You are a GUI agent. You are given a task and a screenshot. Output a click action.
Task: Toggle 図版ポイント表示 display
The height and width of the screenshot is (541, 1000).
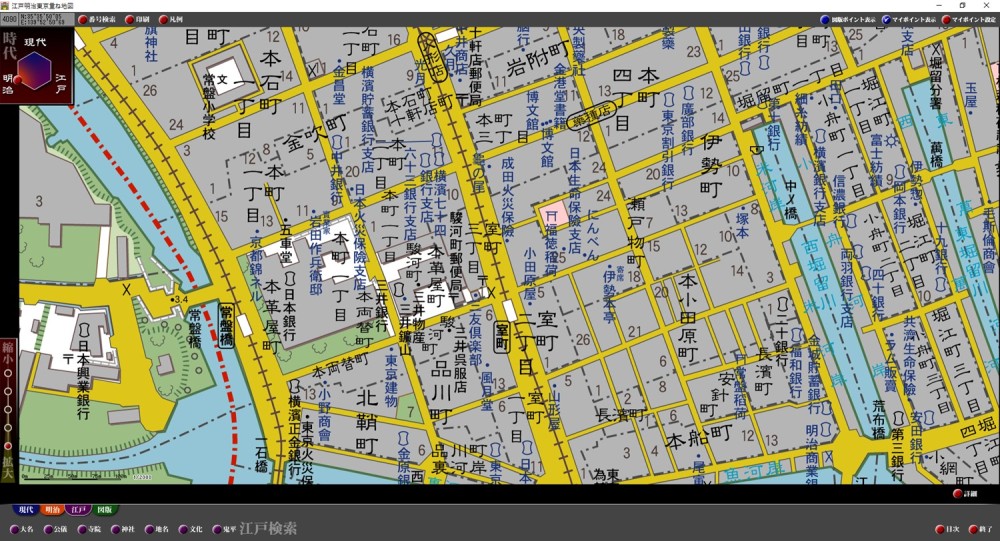coord(825,19)
